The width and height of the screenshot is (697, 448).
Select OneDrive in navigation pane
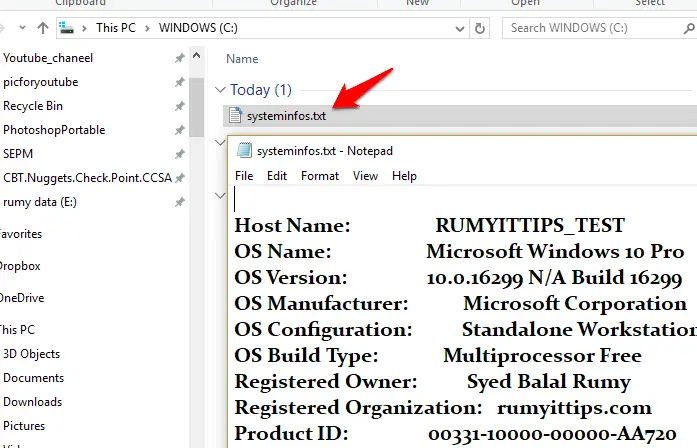click(22, 298)
